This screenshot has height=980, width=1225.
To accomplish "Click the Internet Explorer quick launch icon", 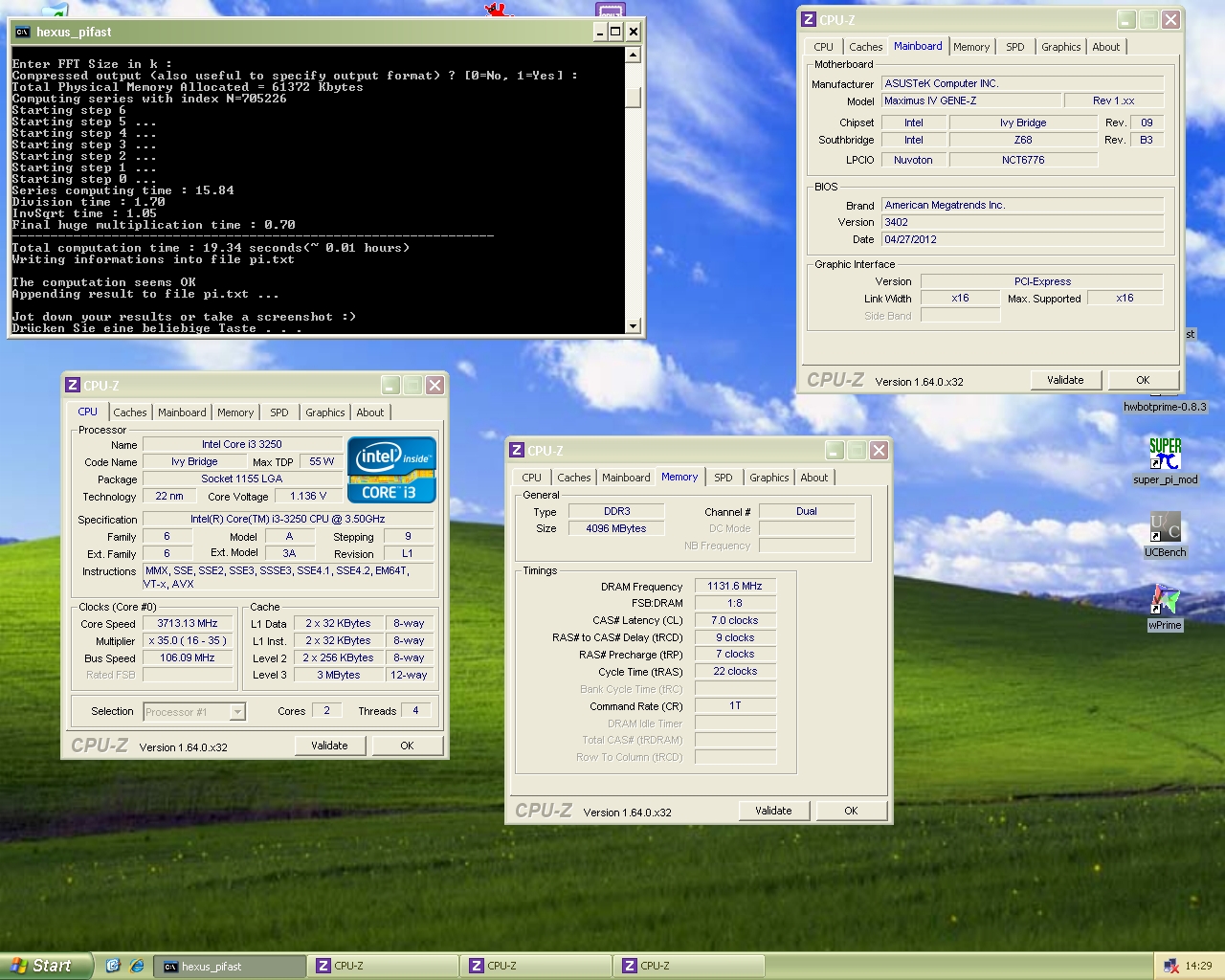I will tap(136, 966).
